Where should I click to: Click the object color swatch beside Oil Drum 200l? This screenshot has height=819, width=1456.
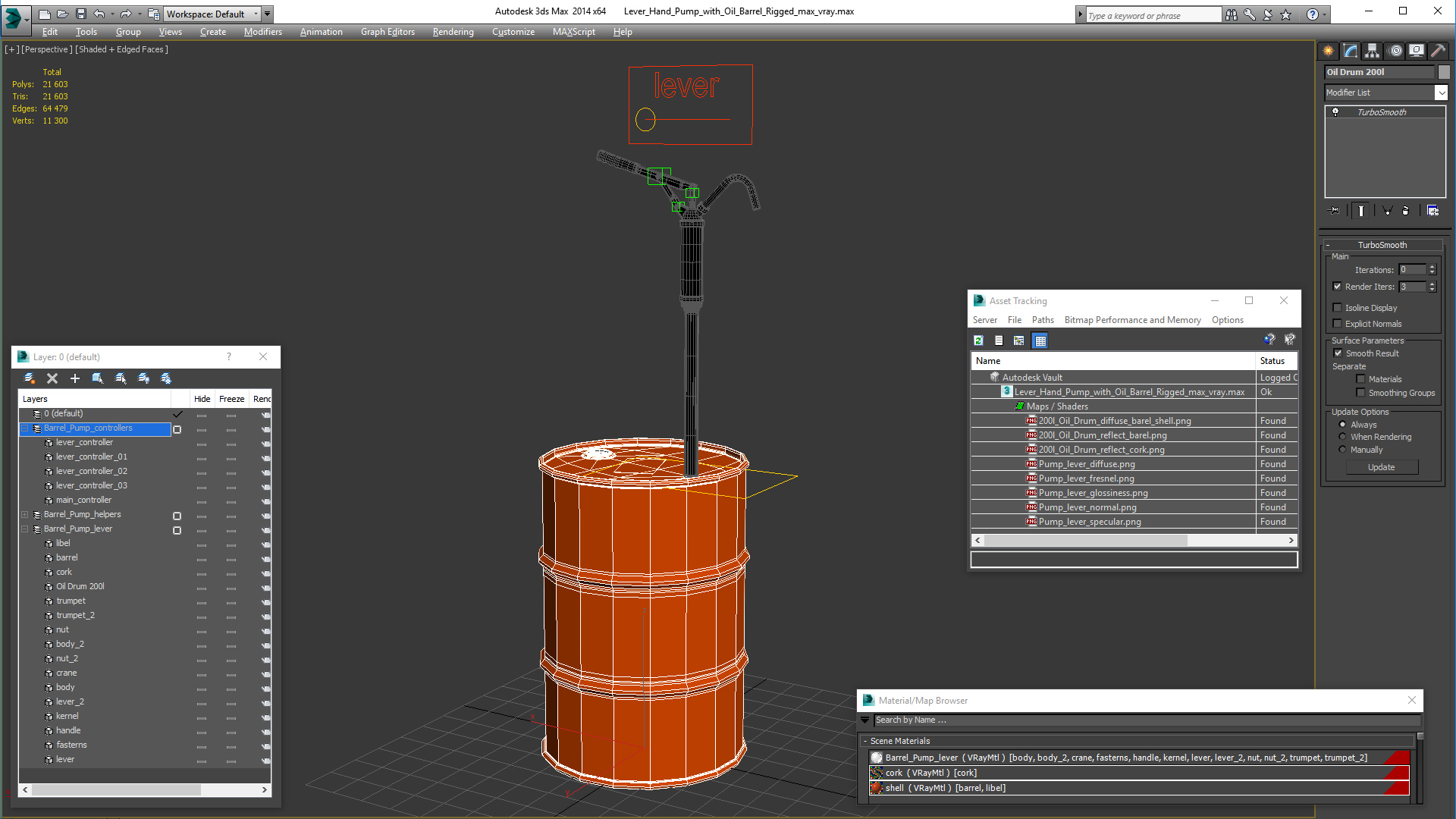click(1444, 72)
